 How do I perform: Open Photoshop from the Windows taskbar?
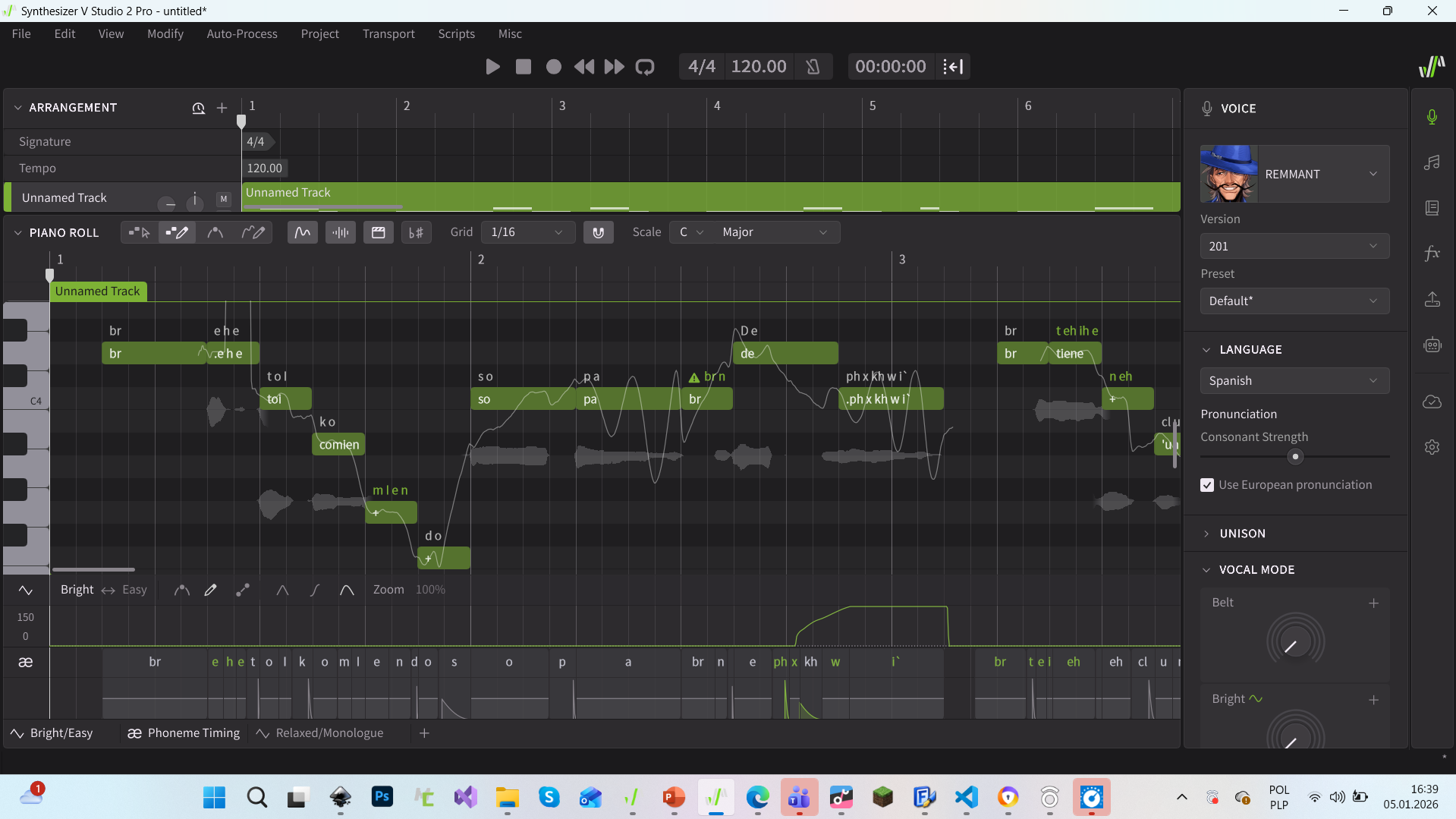tap(382, 797)
